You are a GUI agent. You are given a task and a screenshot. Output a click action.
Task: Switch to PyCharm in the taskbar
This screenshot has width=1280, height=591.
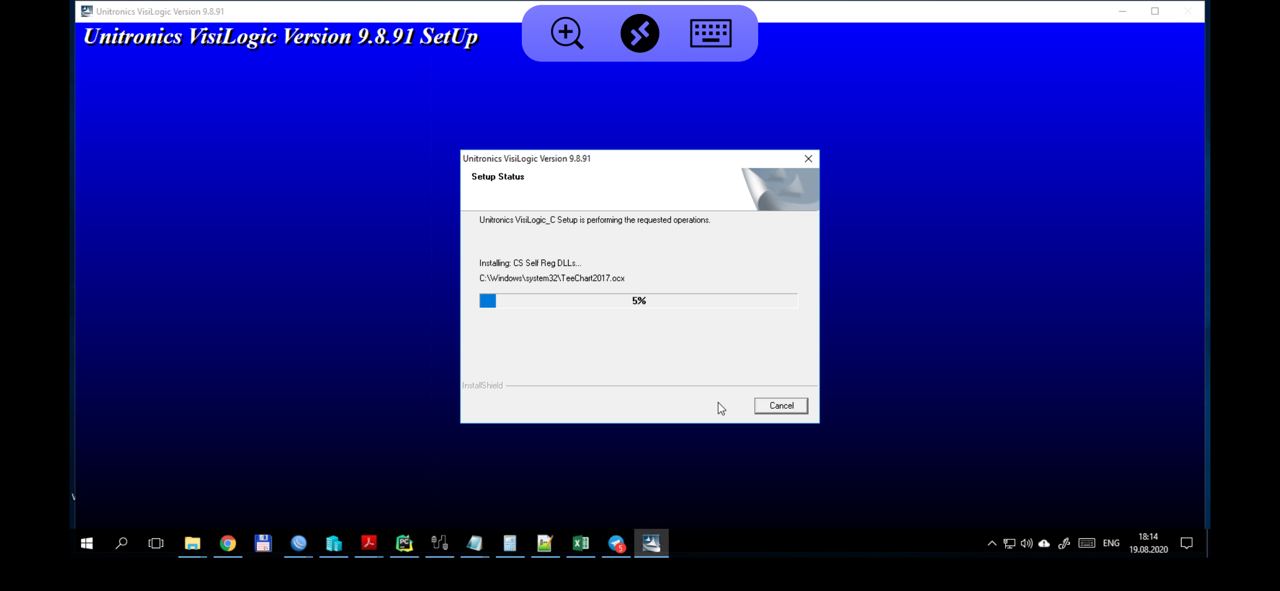tap(404, 543)
